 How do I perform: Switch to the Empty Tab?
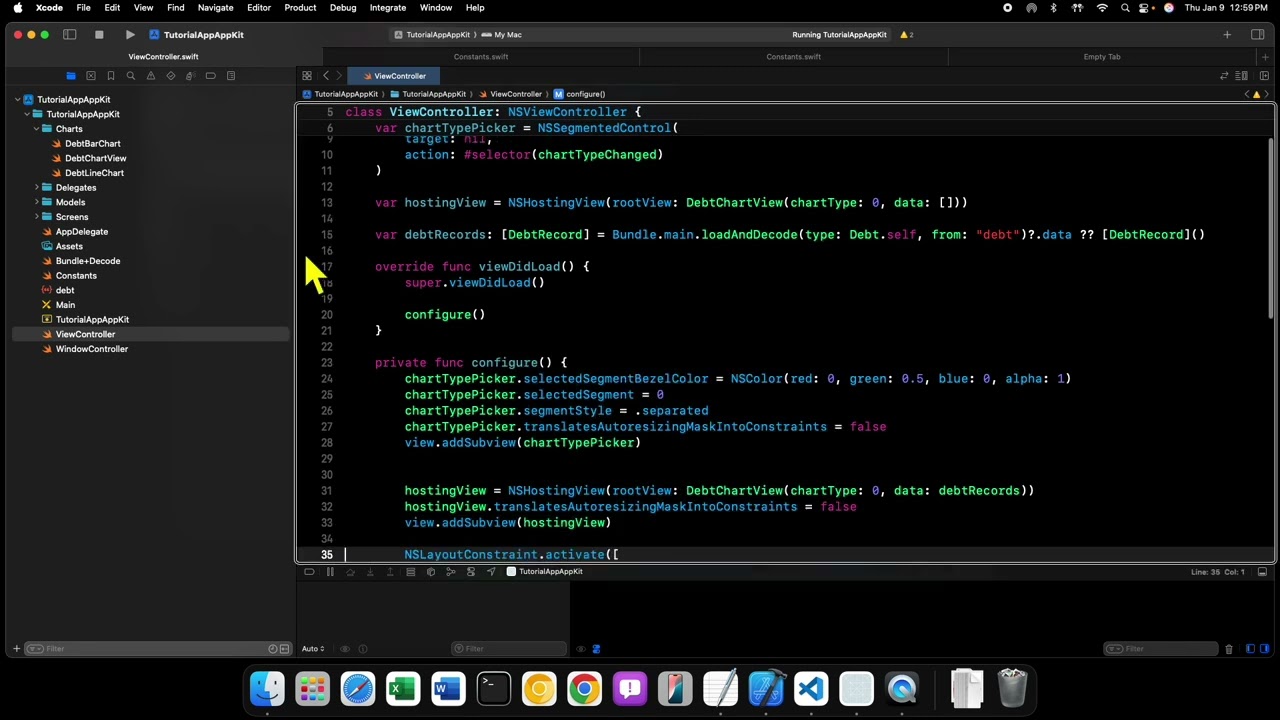1102,57
